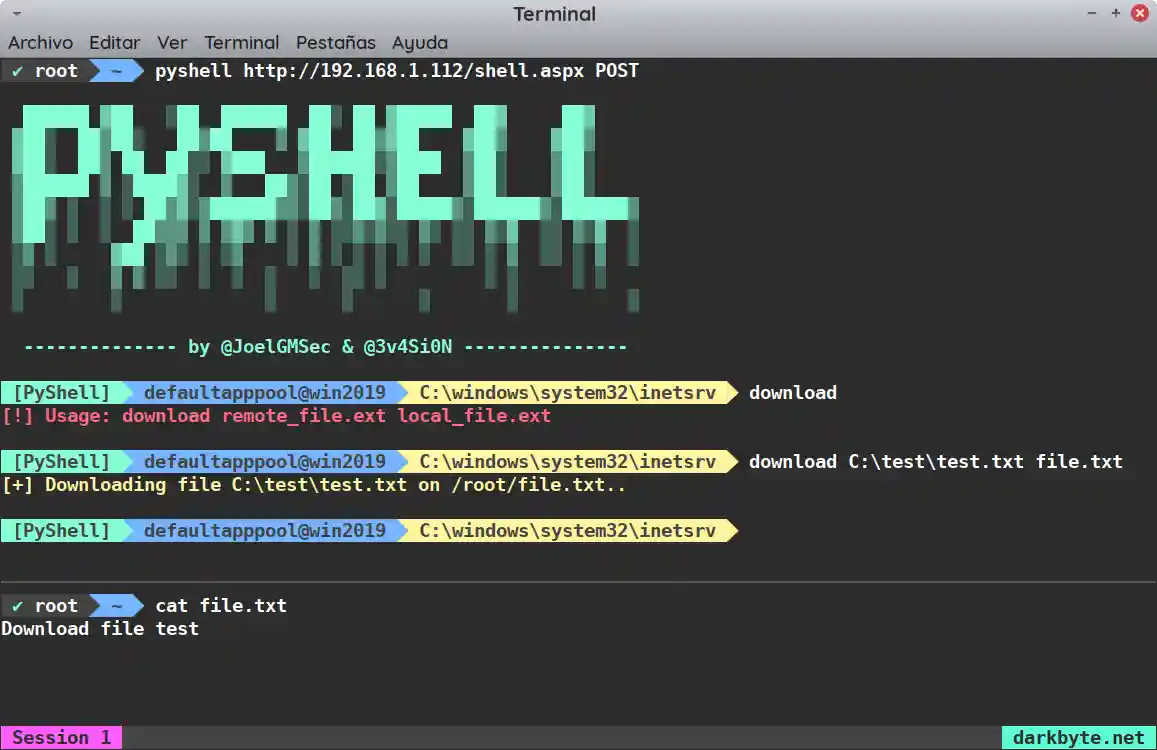Click the 'Download file test' output
The width and height of the screenshot is (1157, 750).
(100, 629)
